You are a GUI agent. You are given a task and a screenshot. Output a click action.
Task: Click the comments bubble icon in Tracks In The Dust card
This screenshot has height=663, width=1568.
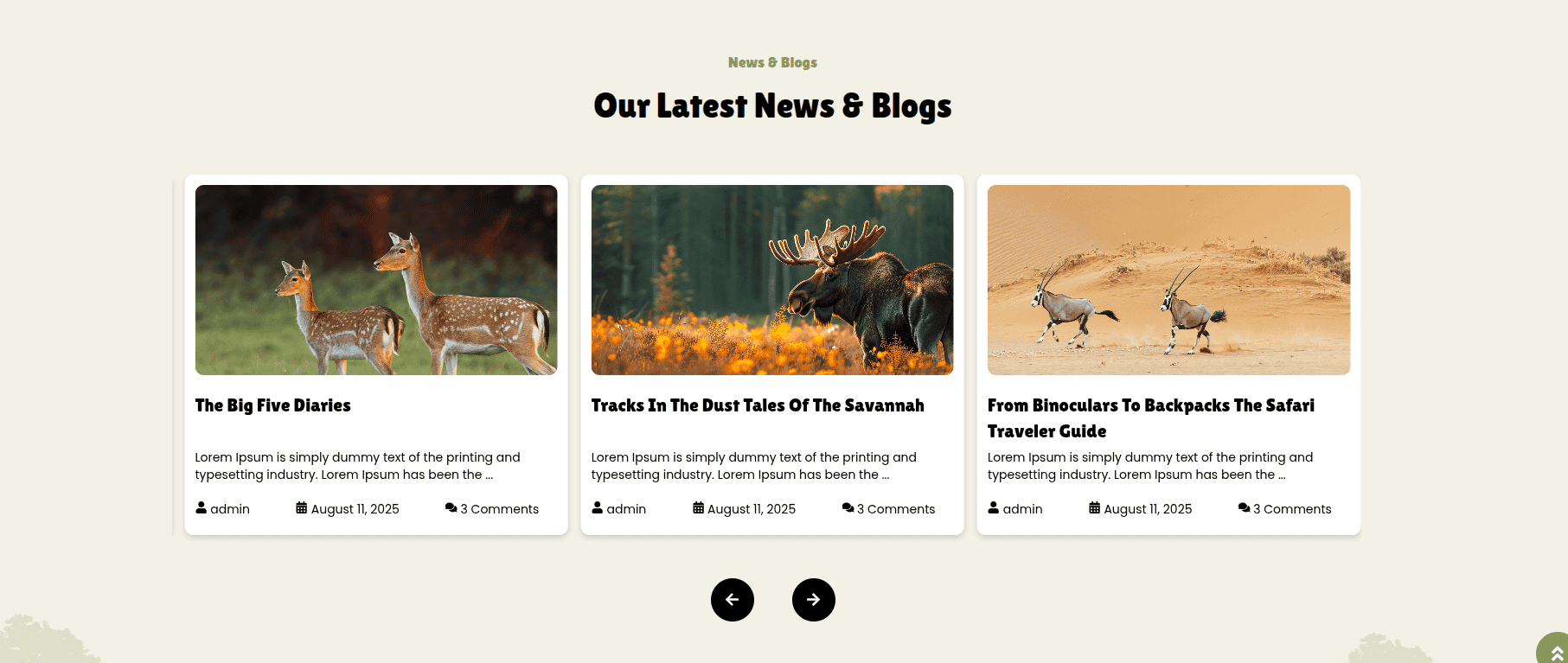click(848, 507)
